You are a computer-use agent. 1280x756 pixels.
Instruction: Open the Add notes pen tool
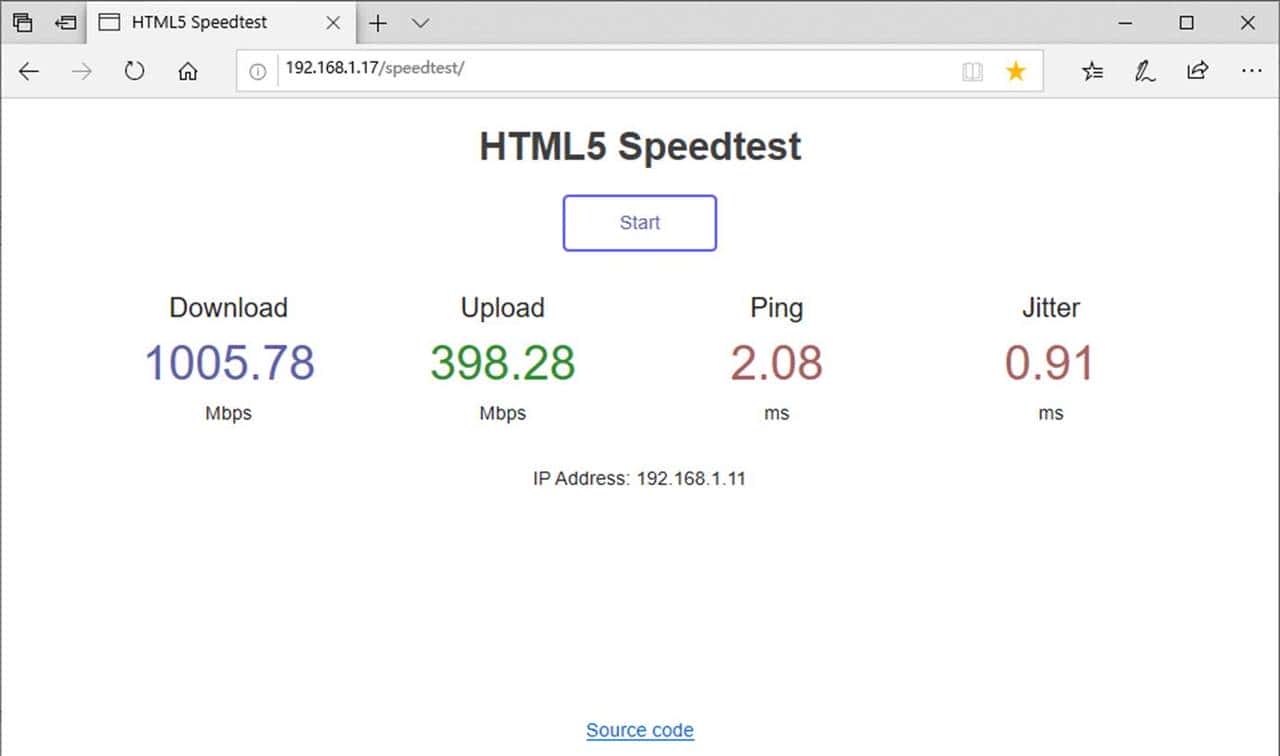(1145, 71)
